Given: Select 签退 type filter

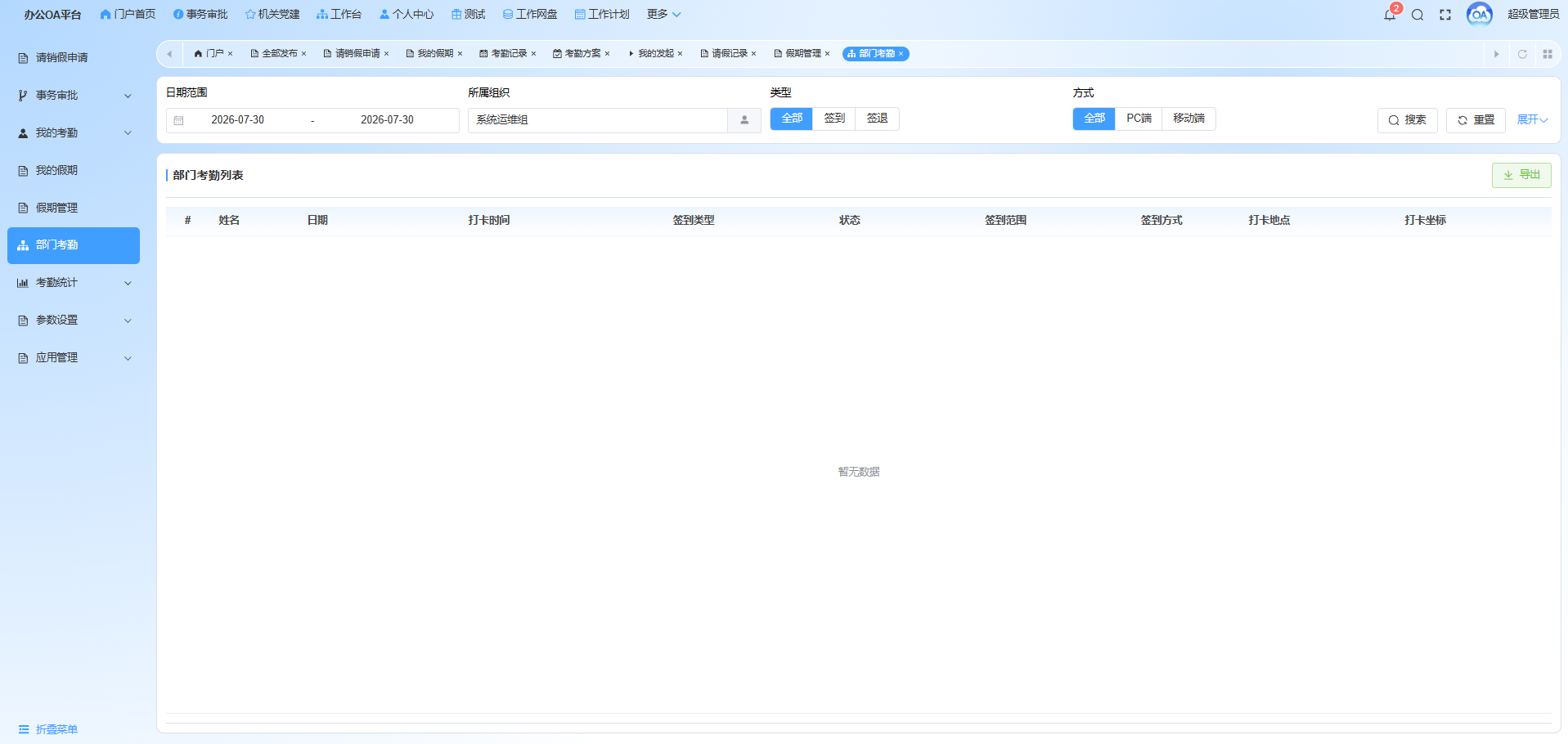Looking at the screenshot, I should tap(877, 119).
